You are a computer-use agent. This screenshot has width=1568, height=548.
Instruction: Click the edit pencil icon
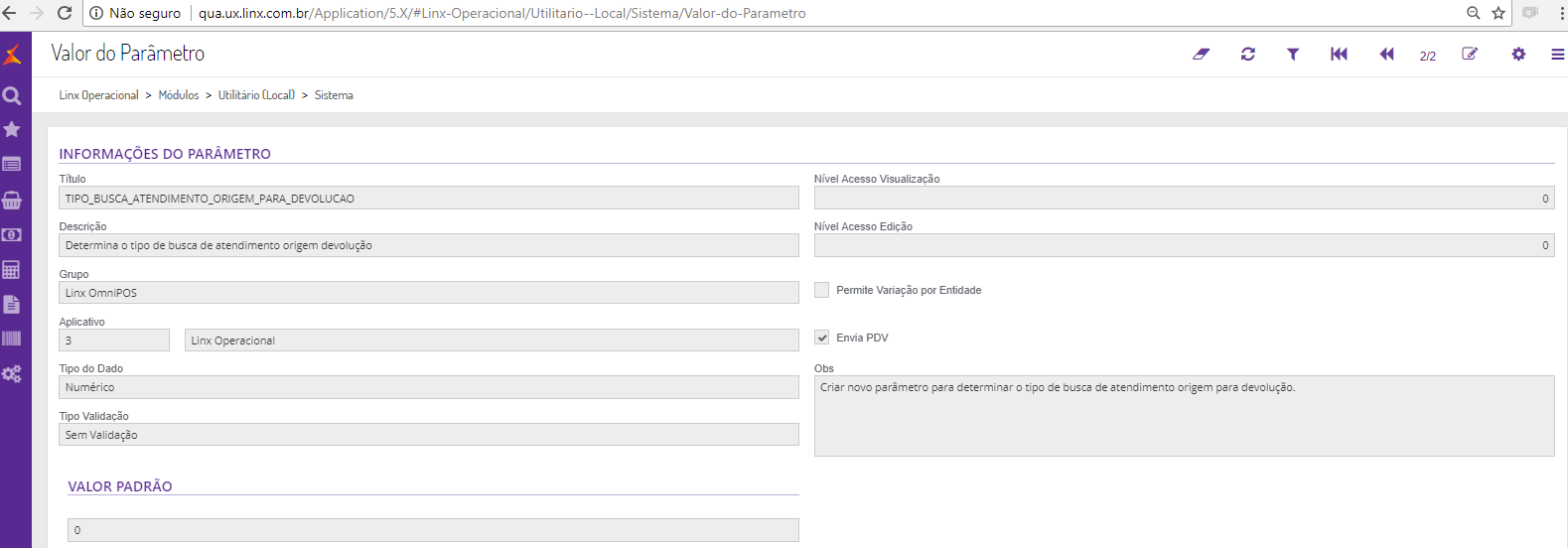[x=1470, y=54]
